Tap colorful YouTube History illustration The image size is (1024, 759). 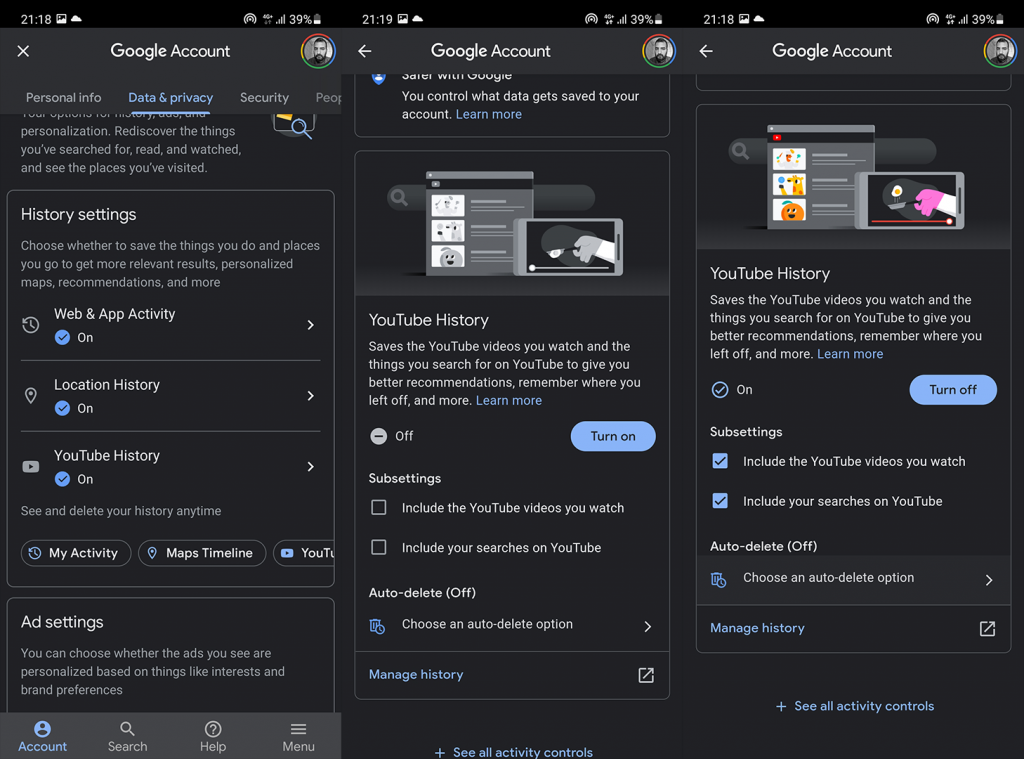pyautogui.click(x=854, y=178)
